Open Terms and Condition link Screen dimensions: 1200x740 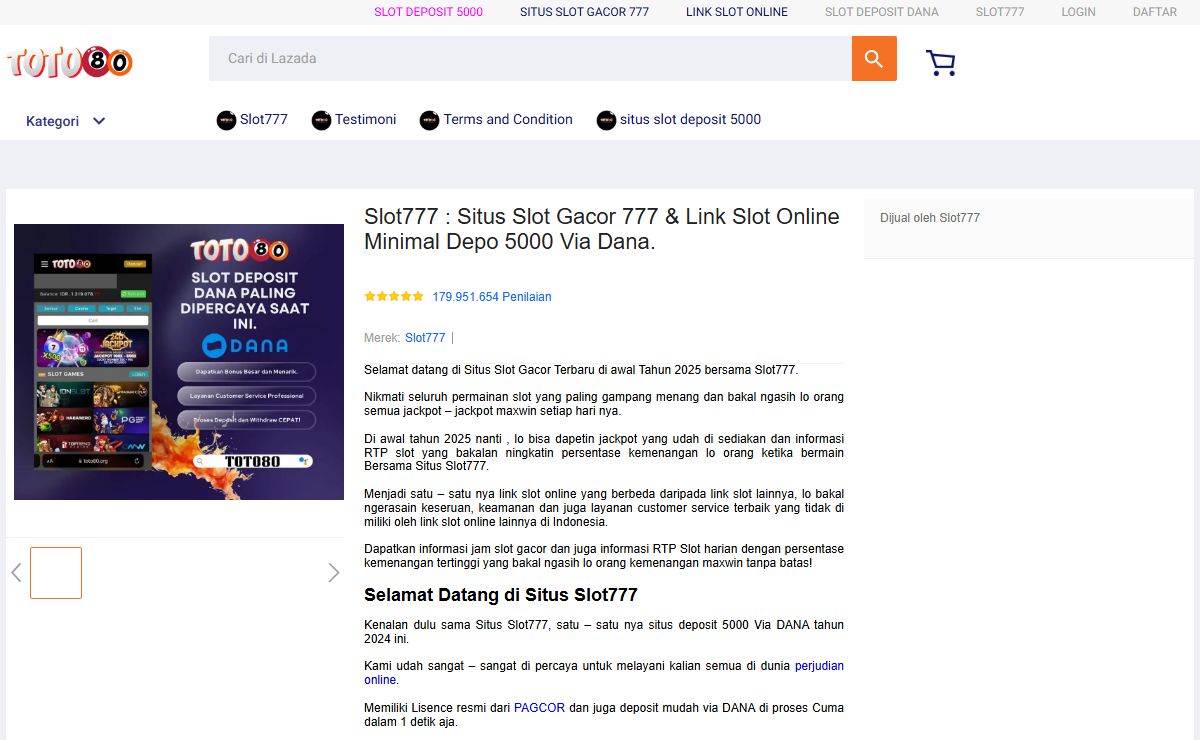pyautogui.click(x=508, y=119)
